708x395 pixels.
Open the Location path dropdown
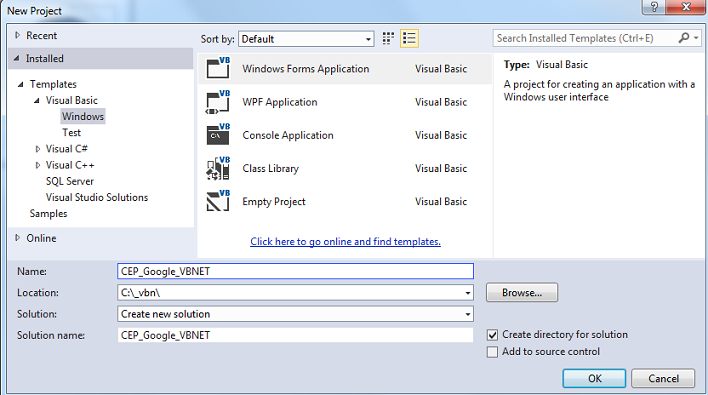point(468,293)
